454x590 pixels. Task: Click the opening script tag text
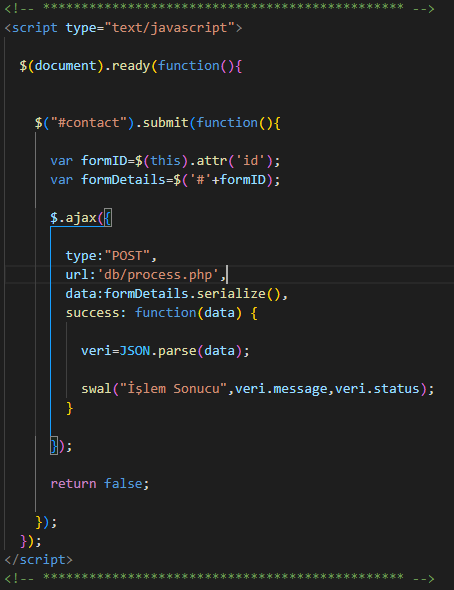click(123, 28)
